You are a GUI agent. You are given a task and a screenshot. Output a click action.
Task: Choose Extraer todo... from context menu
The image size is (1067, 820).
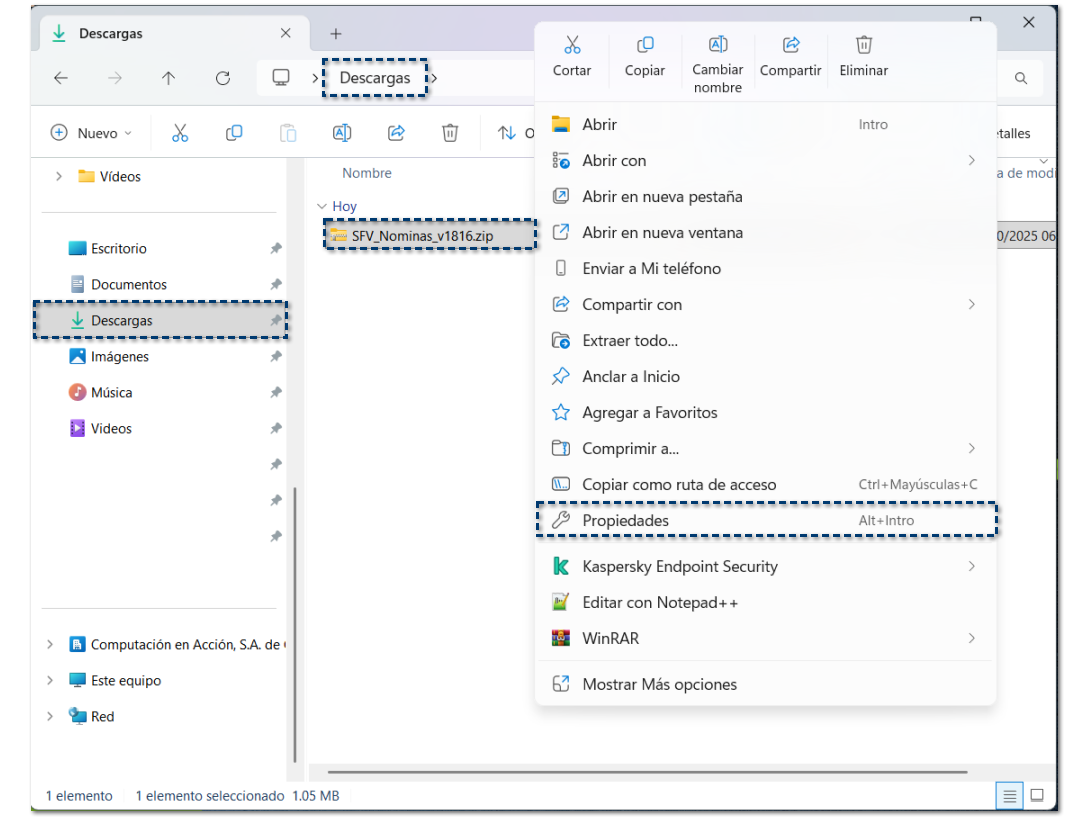click(630, 341)
